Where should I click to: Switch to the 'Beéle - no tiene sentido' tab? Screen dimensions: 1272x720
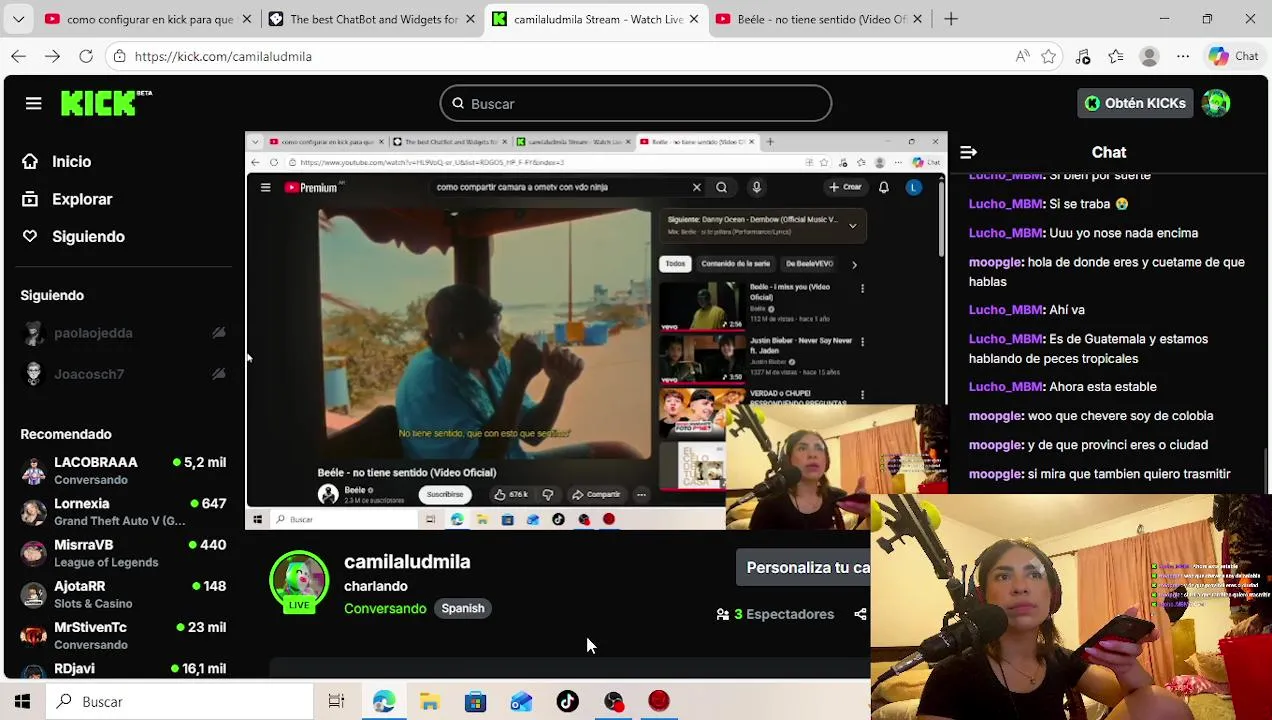click(821, 19)
